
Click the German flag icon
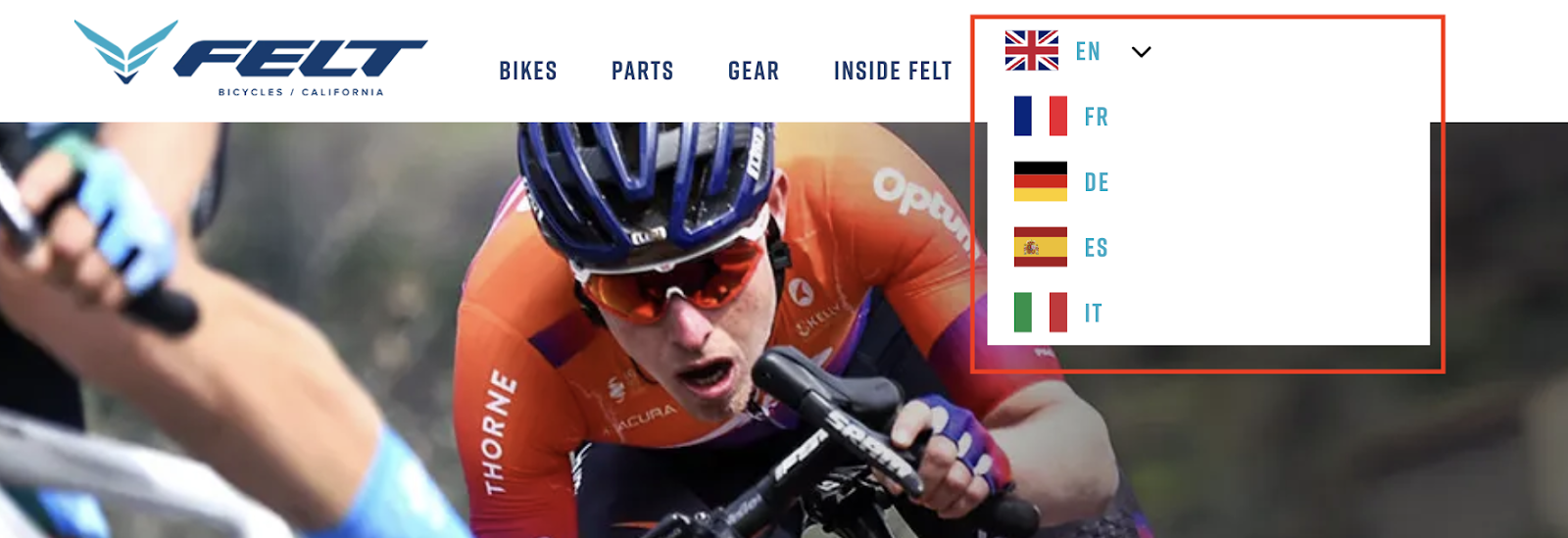(x=1041, y=181)
